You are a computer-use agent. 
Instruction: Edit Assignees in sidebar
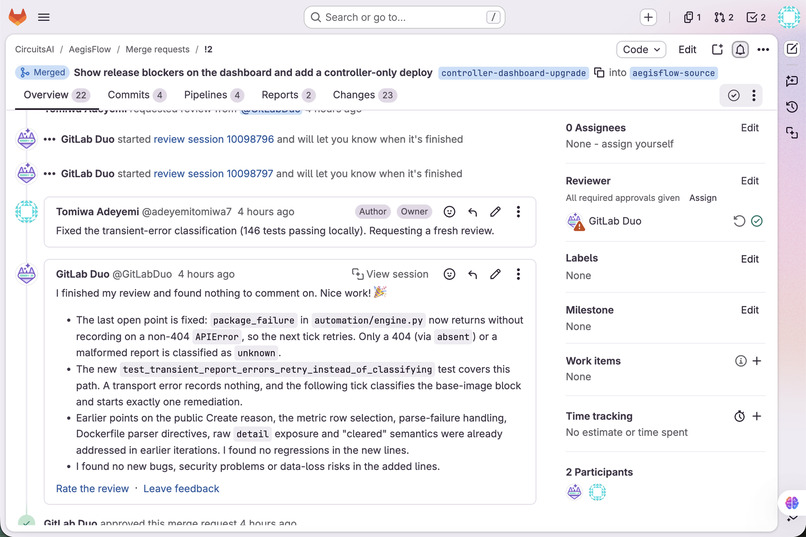point(749,128)
